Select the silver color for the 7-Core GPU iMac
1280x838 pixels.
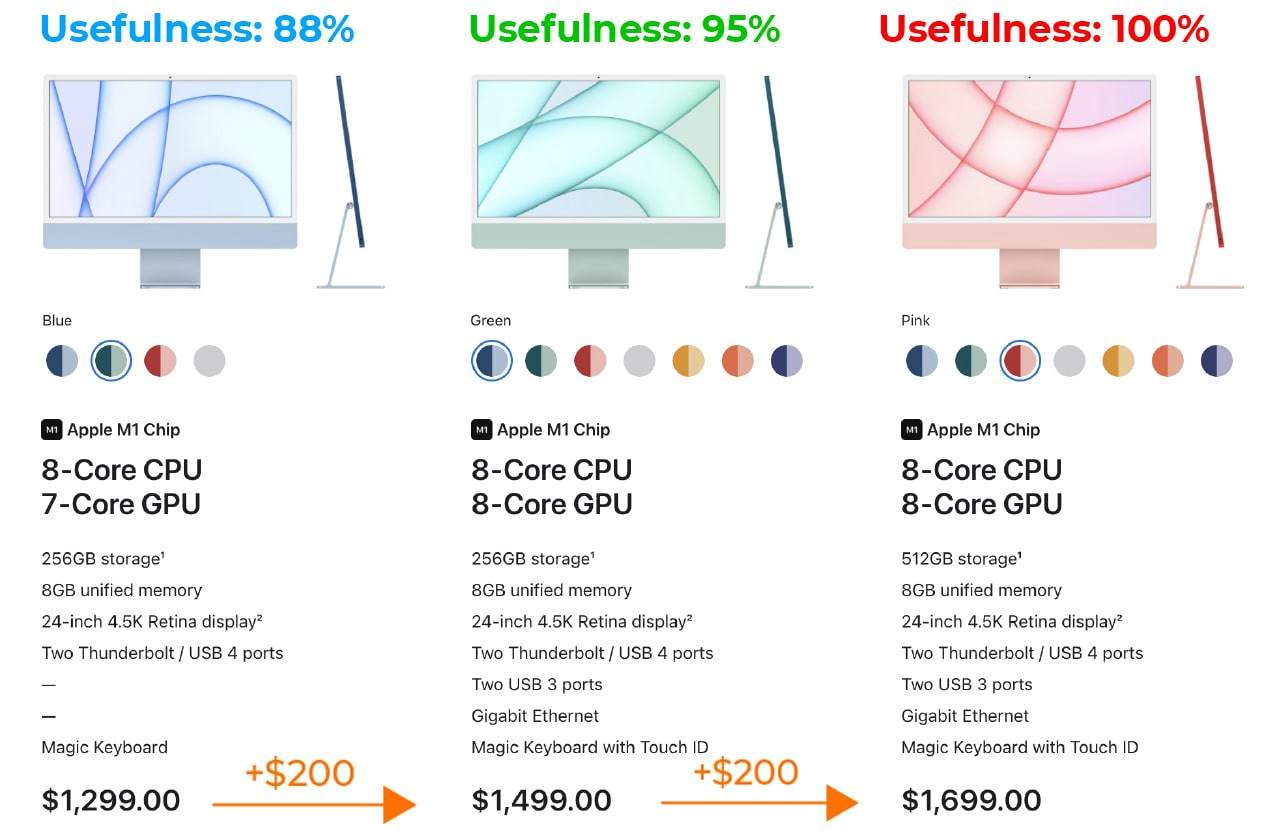click(x=209, y=361)
